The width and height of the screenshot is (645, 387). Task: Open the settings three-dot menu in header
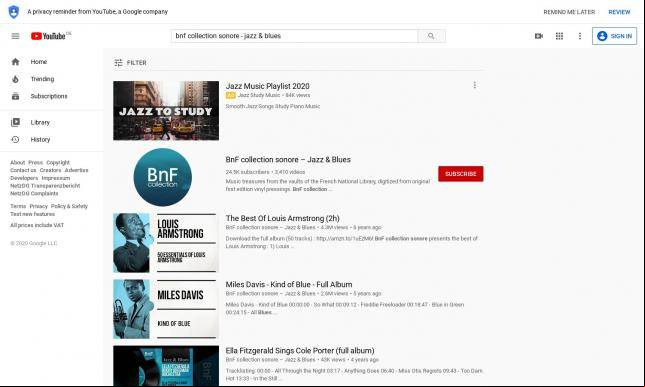580,36
